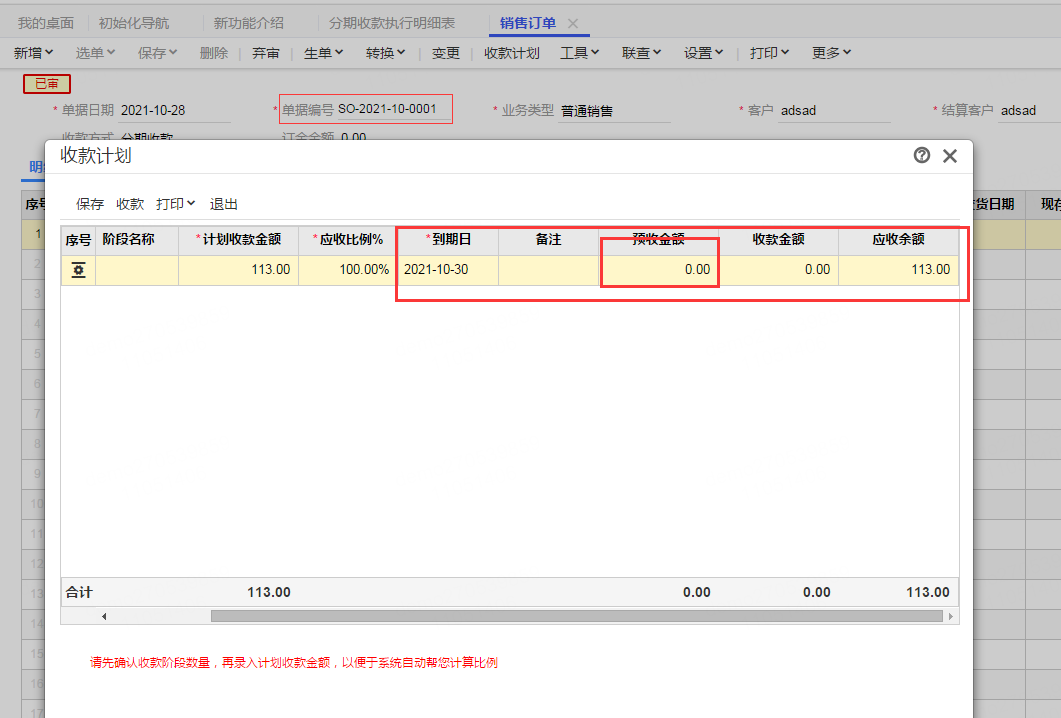Click the 应收余额 cell 113.00
Screen dimensions: 1061x718
(899, 270)
